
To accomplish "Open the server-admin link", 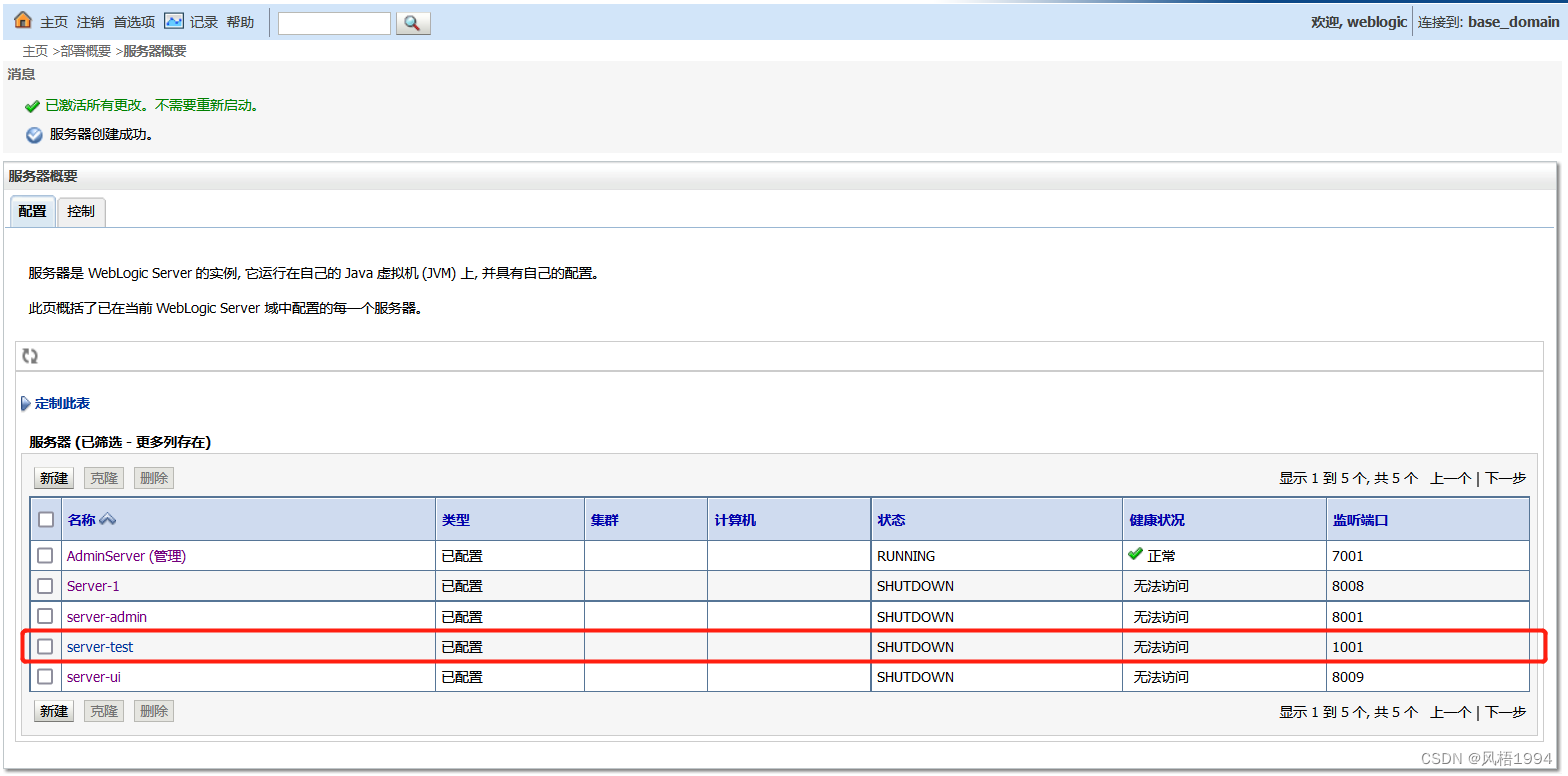I will [107, 617].
